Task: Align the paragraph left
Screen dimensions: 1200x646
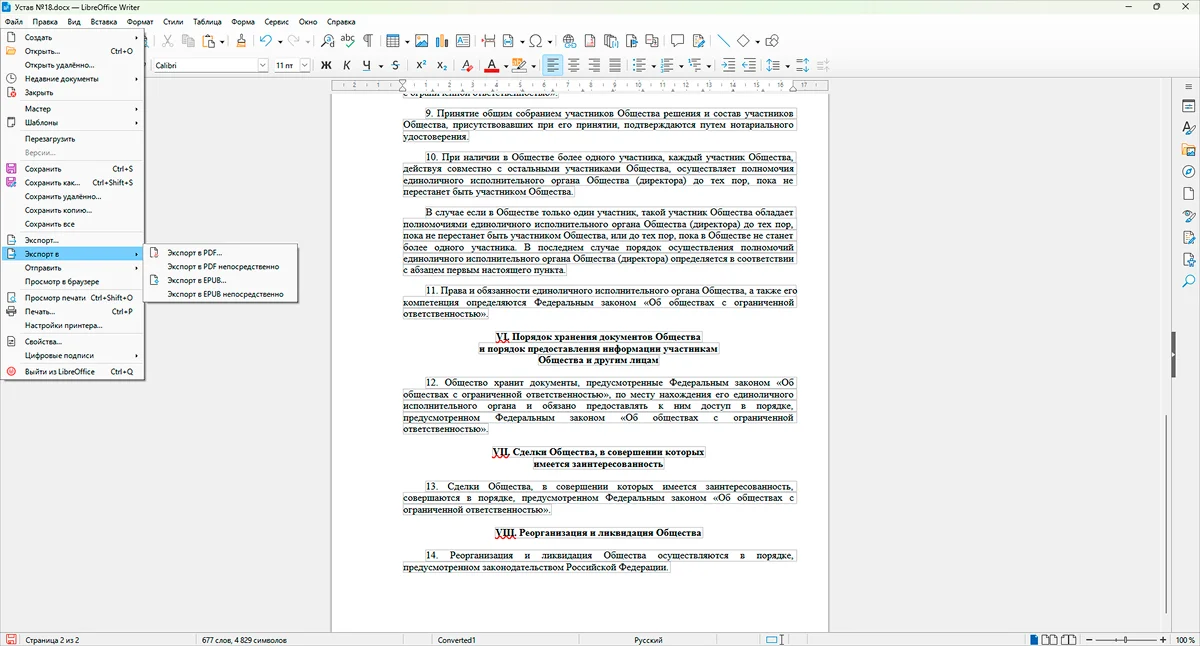Action: (553, 65)
